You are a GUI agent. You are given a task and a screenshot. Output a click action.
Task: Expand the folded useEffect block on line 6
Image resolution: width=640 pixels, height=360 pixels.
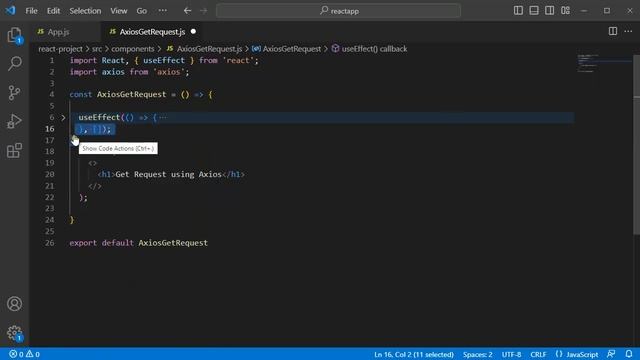click(63, 118)
